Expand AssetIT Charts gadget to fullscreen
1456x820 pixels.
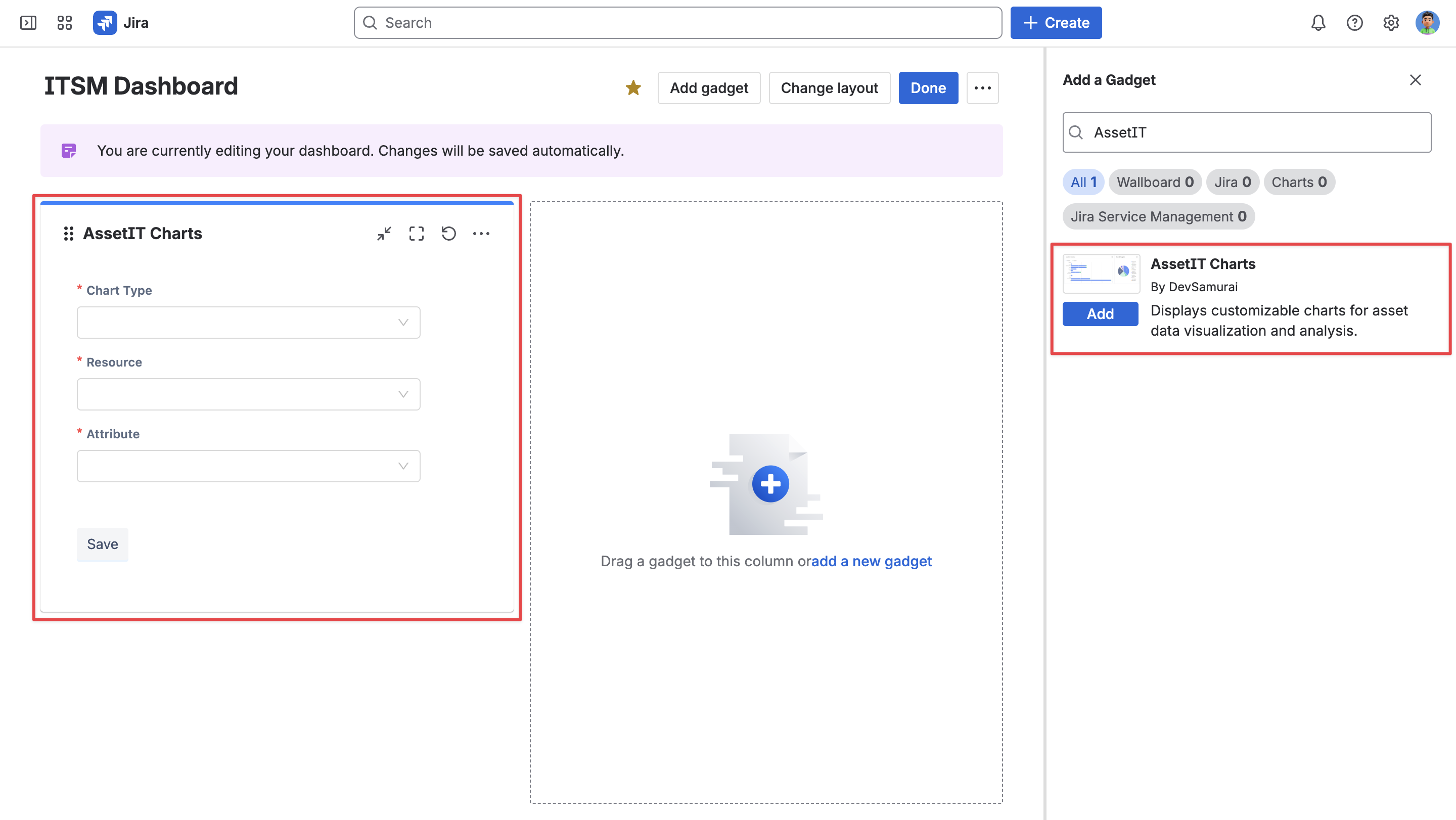(x=417, y=234)
